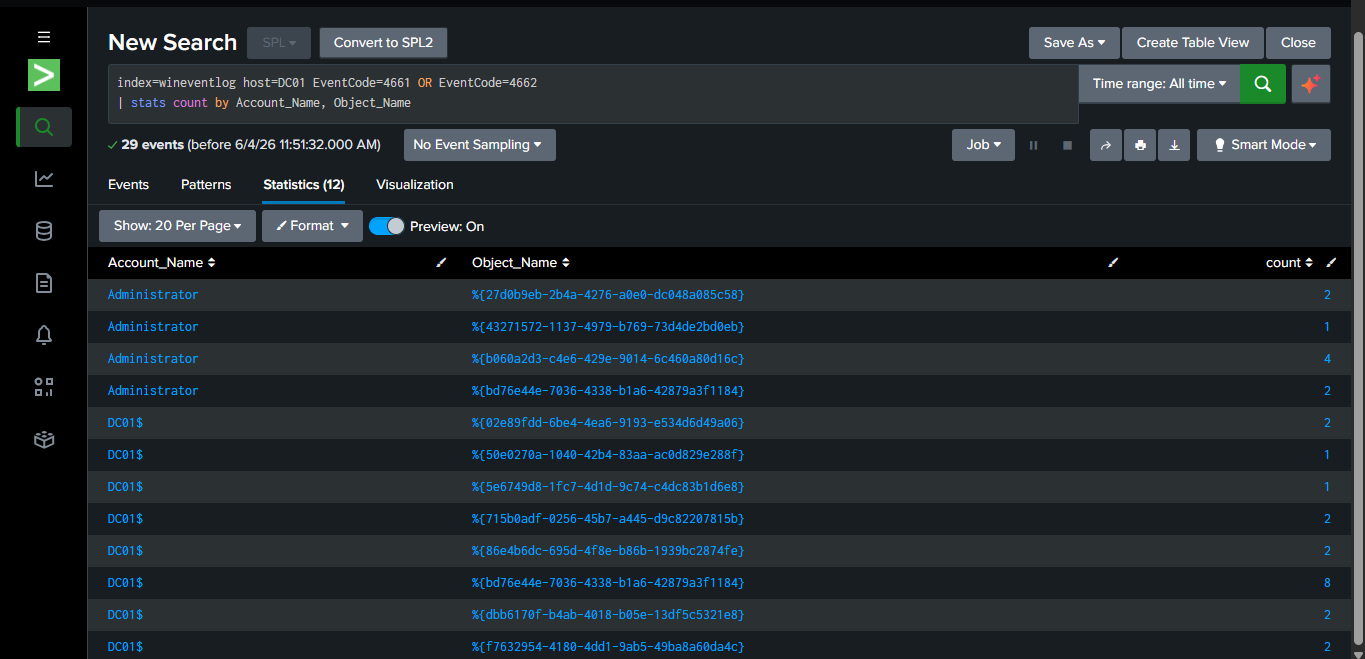Open the alerts bell sidebar icon
This screenshot has height=659, width=1365.
click(44, 335)
